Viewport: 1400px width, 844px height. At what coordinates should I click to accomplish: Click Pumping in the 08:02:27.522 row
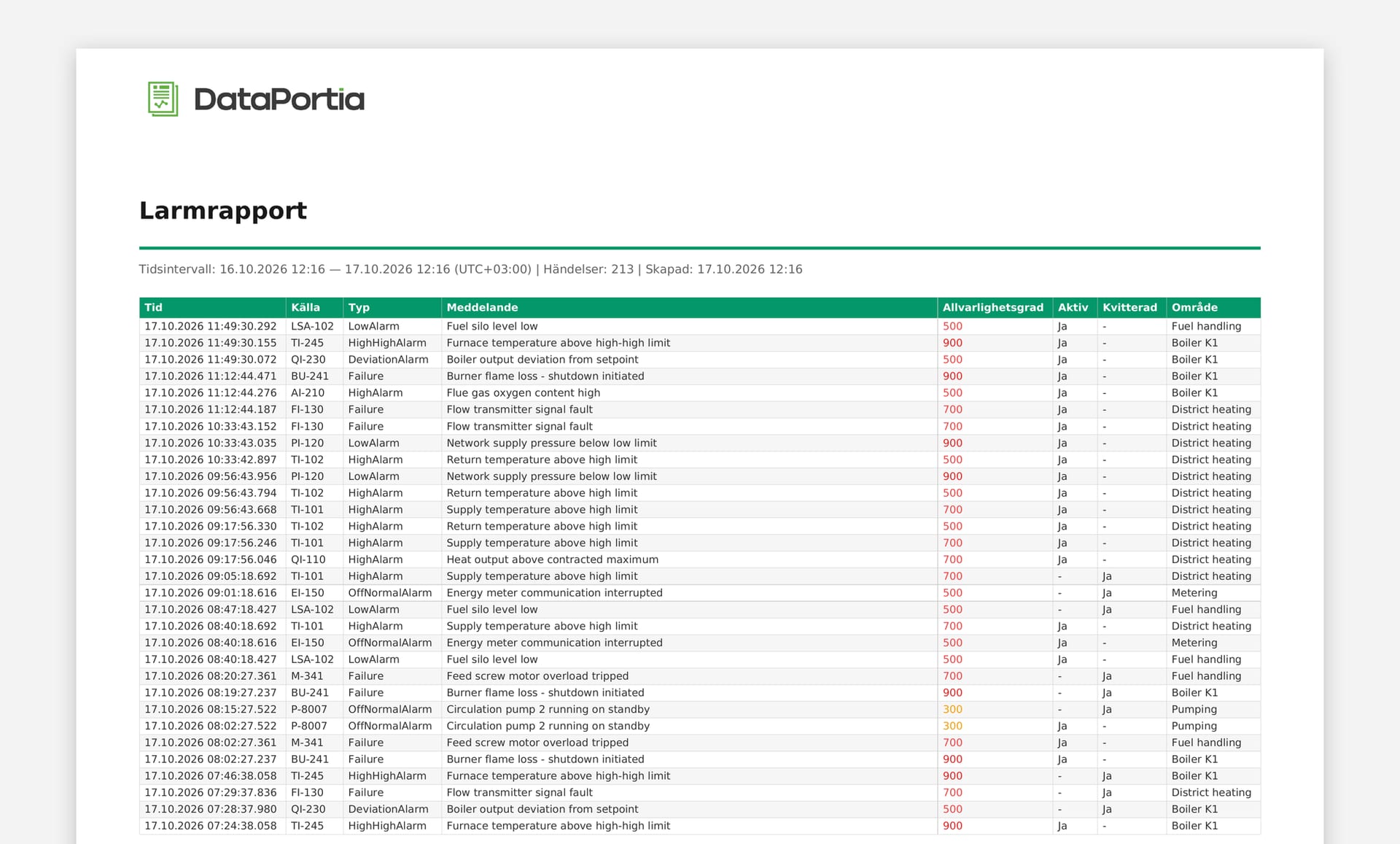[1194, 726]
